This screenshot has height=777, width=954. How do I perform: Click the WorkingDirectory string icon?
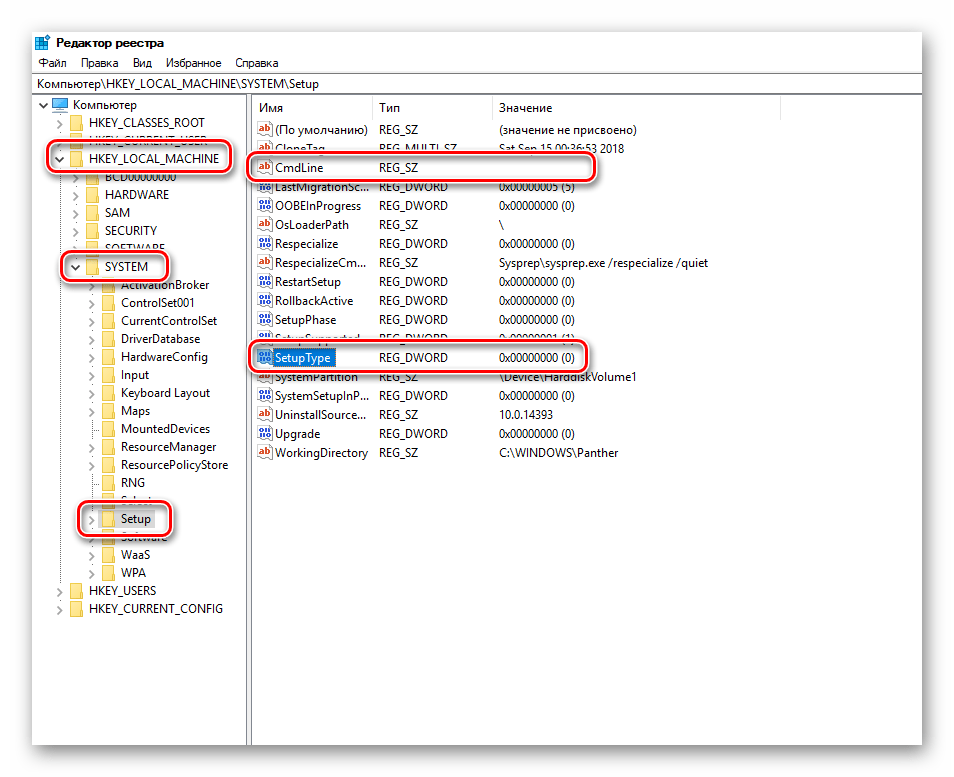tap(265, 452)
